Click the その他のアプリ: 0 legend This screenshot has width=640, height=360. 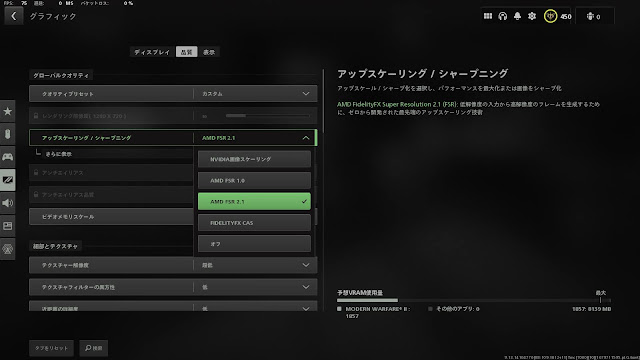pyautogui.click(x=454, y=309)
